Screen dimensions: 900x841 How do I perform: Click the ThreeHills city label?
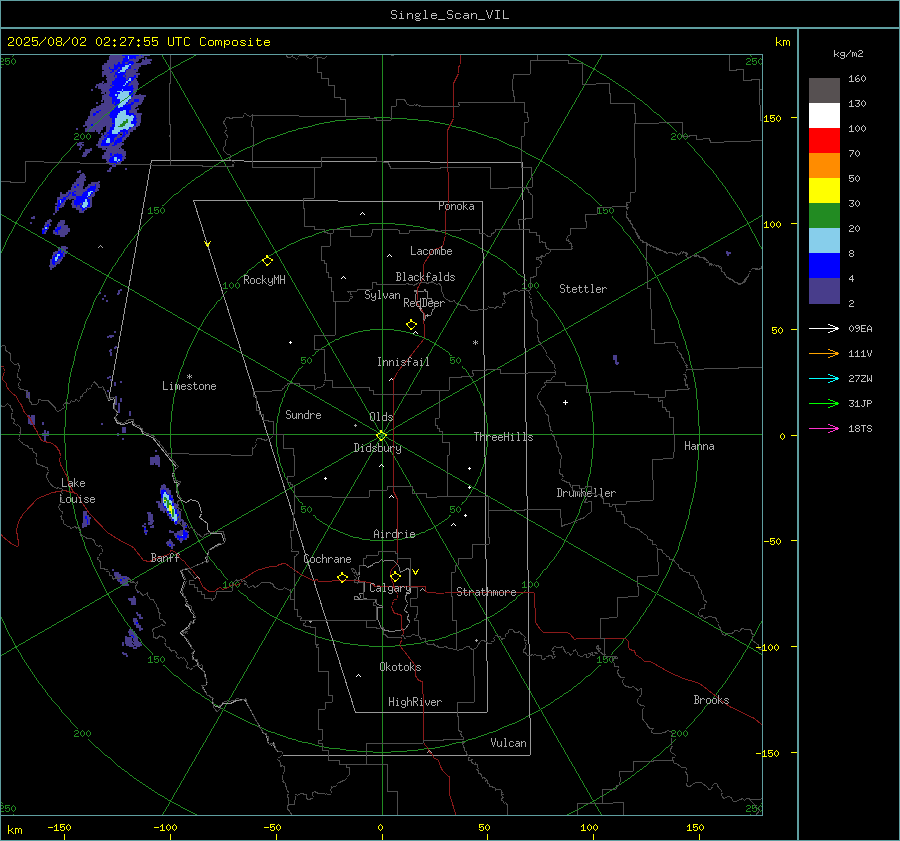point(503,437)
